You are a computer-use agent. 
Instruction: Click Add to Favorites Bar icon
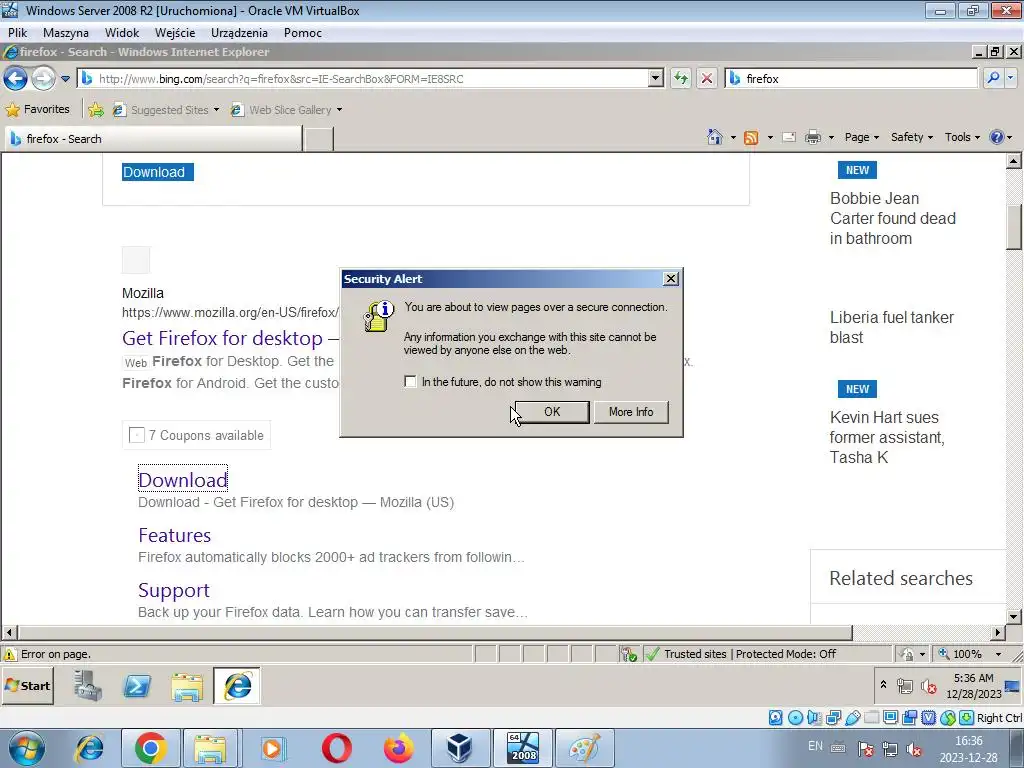coord(96,110)
